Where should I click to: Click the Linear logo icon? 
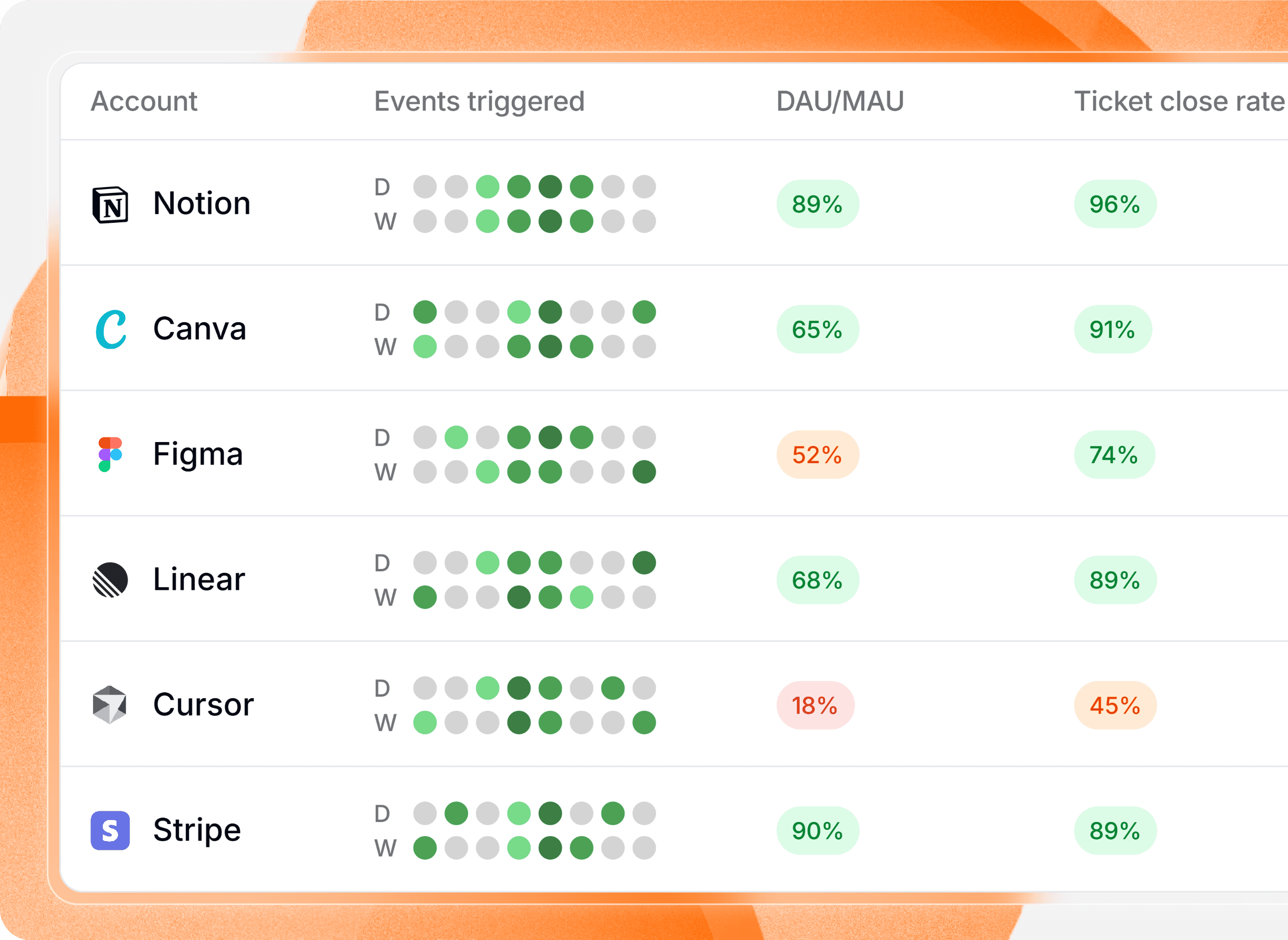coord(110,580)
